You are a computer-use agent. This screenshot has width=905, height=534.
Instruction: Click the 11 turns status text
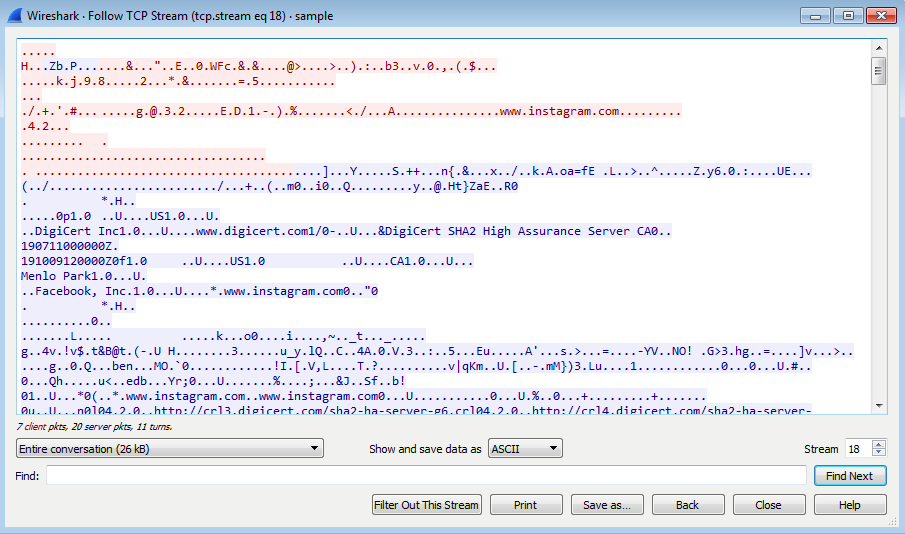pyautogui.click(x=152, y=427)
